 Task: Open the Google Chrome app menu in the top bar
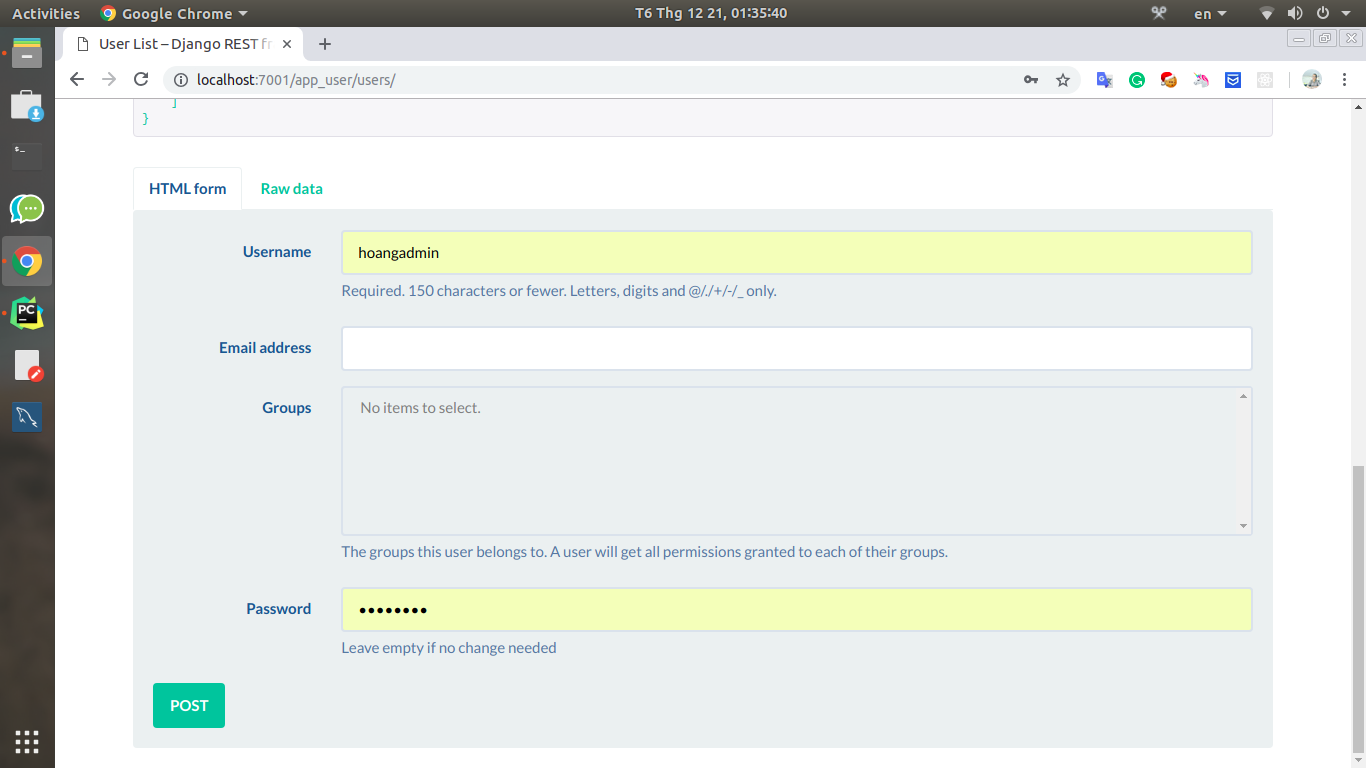[174, 13]
